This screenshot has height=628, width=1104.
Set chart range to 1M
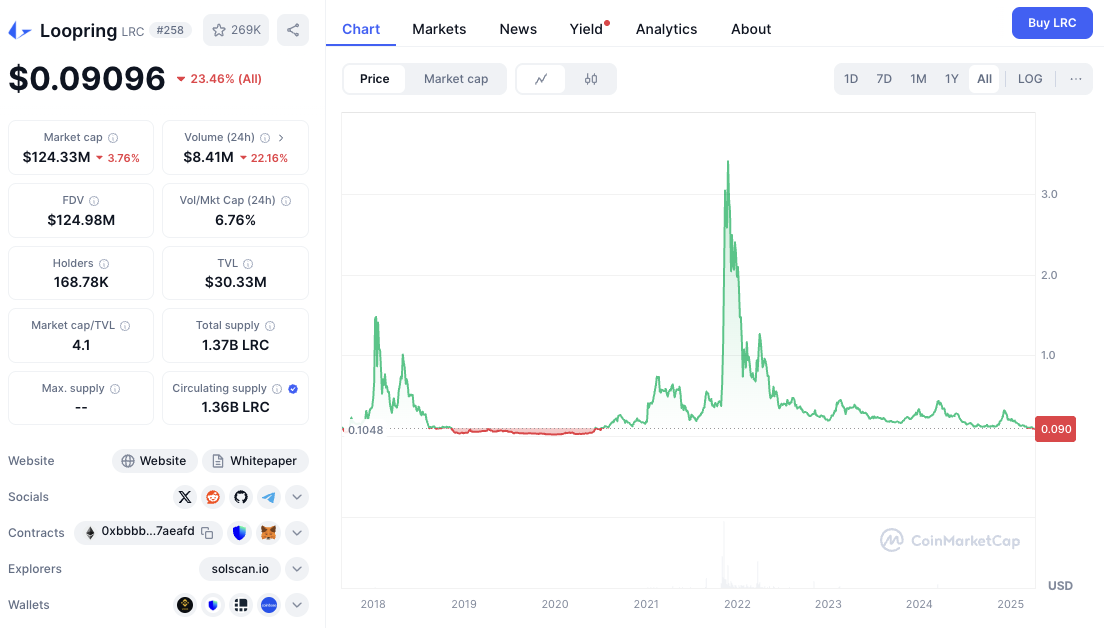pos(918,79)
